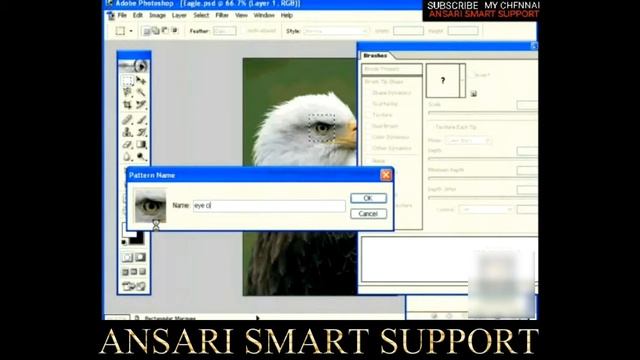Click the Depth slider in Brushes palette

pyautogui.click(x=482, y=158)
